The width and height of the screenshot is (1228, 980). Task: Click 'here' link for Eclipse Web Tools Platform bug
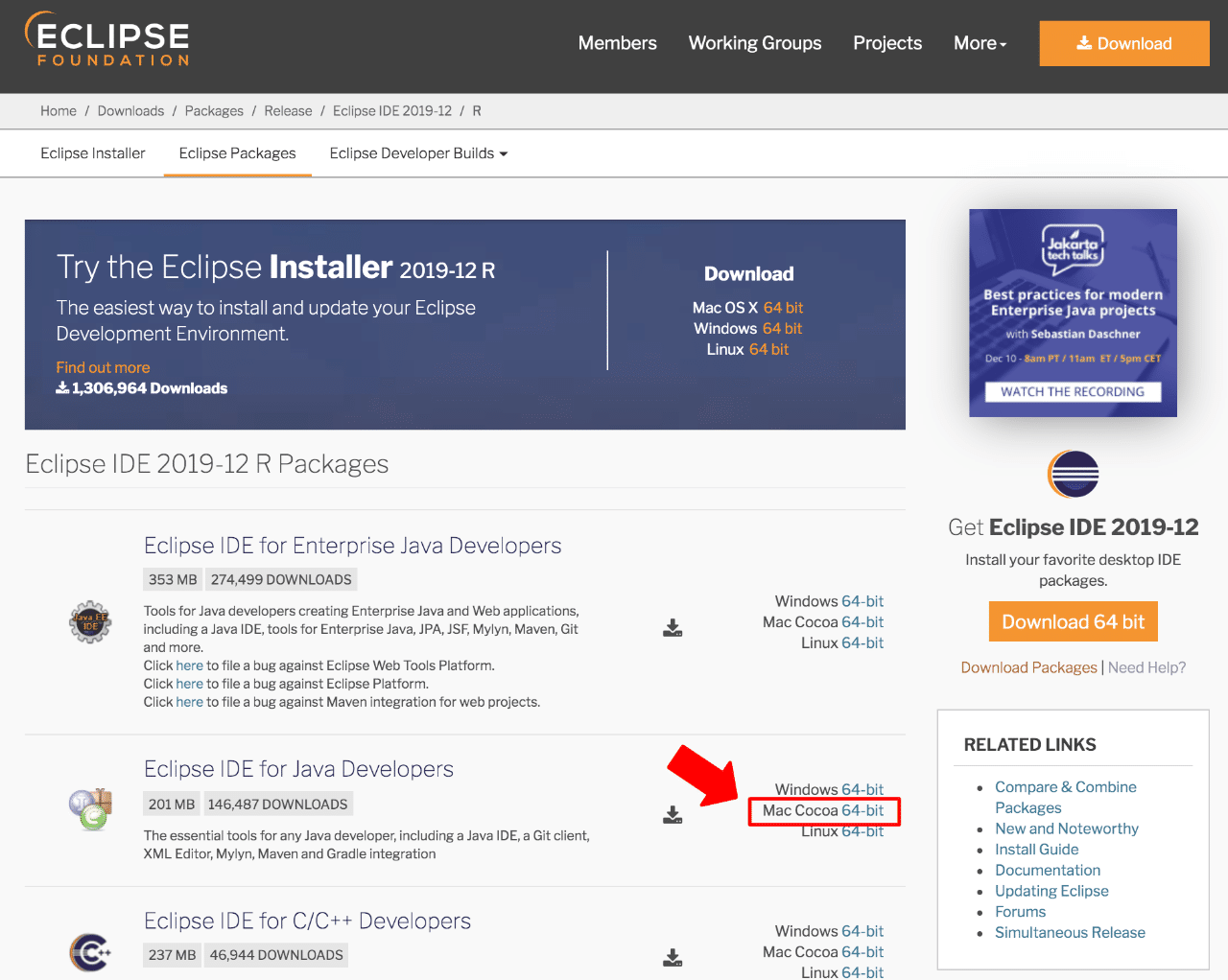[x=189, y=665]
